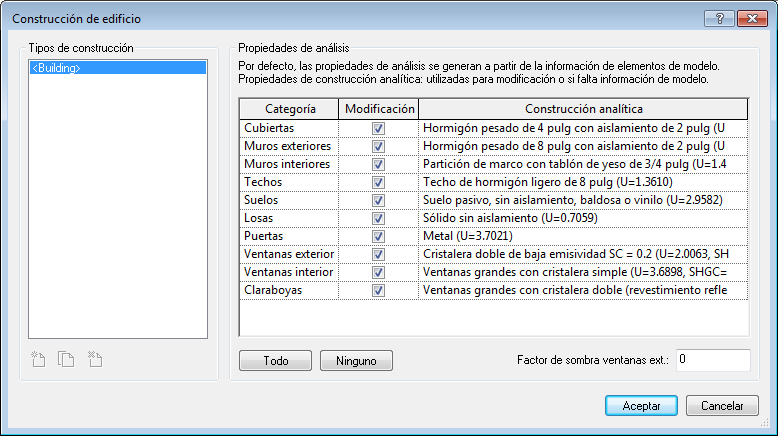This screenshot has width=778, height=436.
Task: Open the dialog help question-mark button
Action: click(x=719, y=18)
